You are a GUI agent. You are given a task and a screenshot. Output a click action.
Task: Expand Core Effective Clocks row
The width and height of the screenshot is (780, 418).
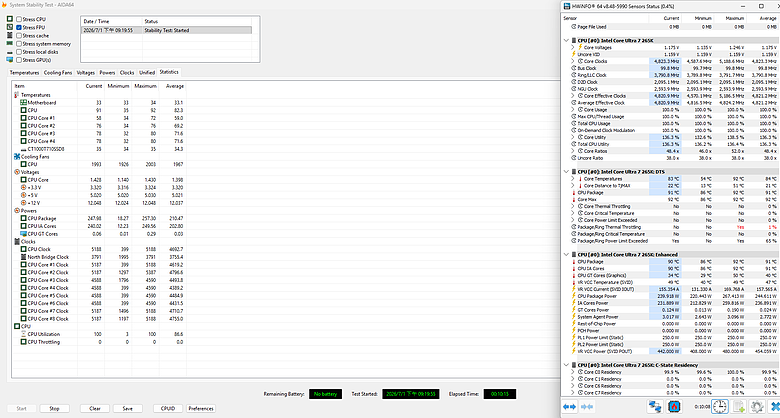[574, 96]
